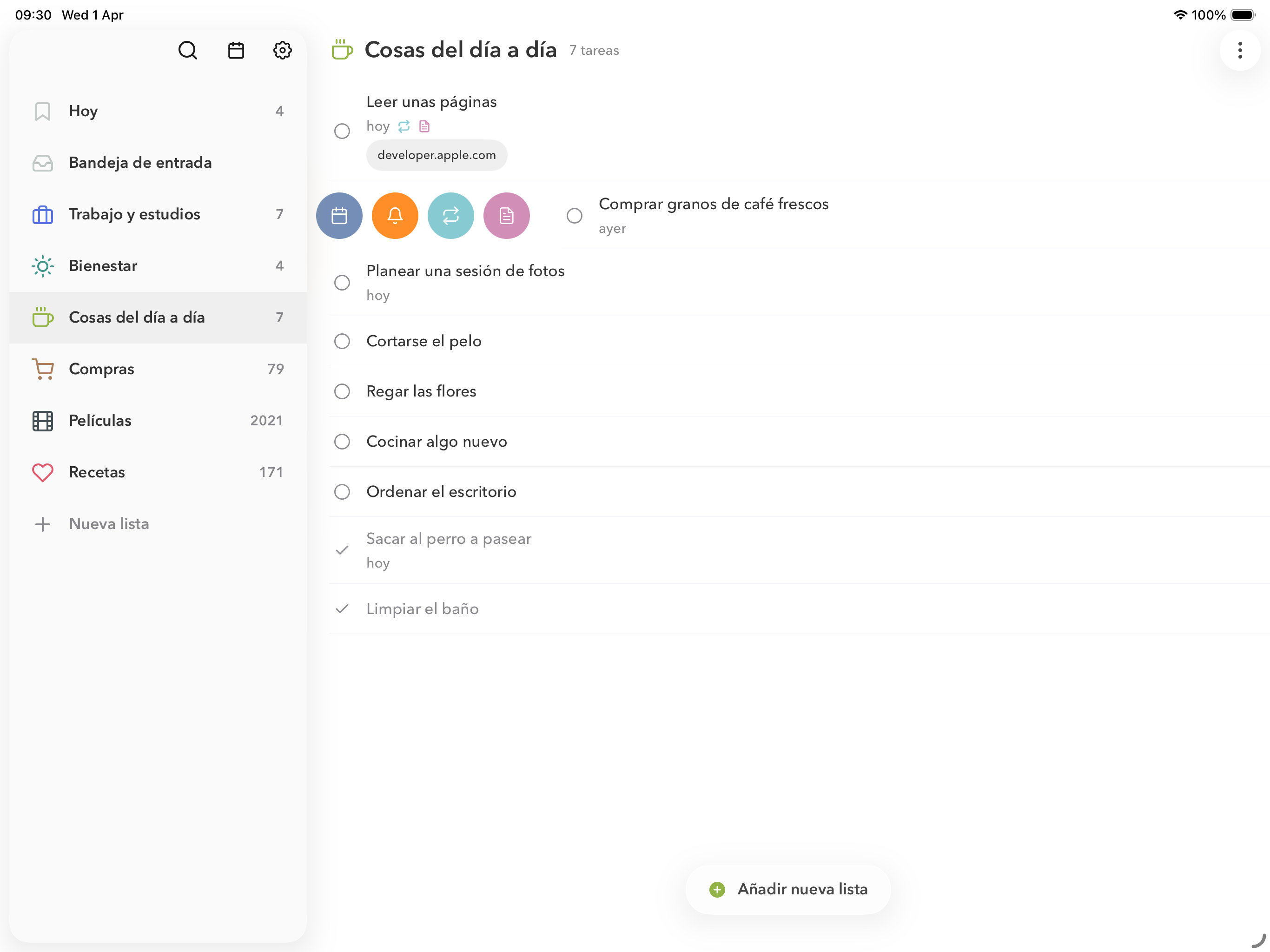Open the calendar view icon in sidebar
1270x952 pixels.
(x=236, y=51)
